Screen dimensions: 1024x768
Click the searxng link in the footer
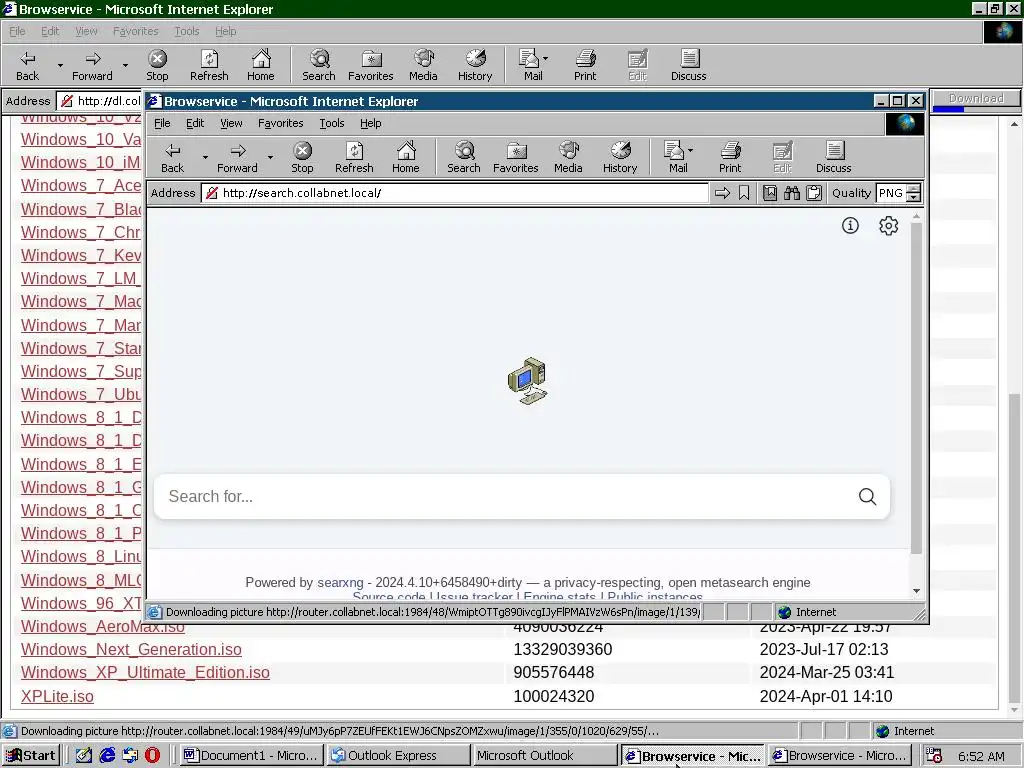(x=340, y=583)
